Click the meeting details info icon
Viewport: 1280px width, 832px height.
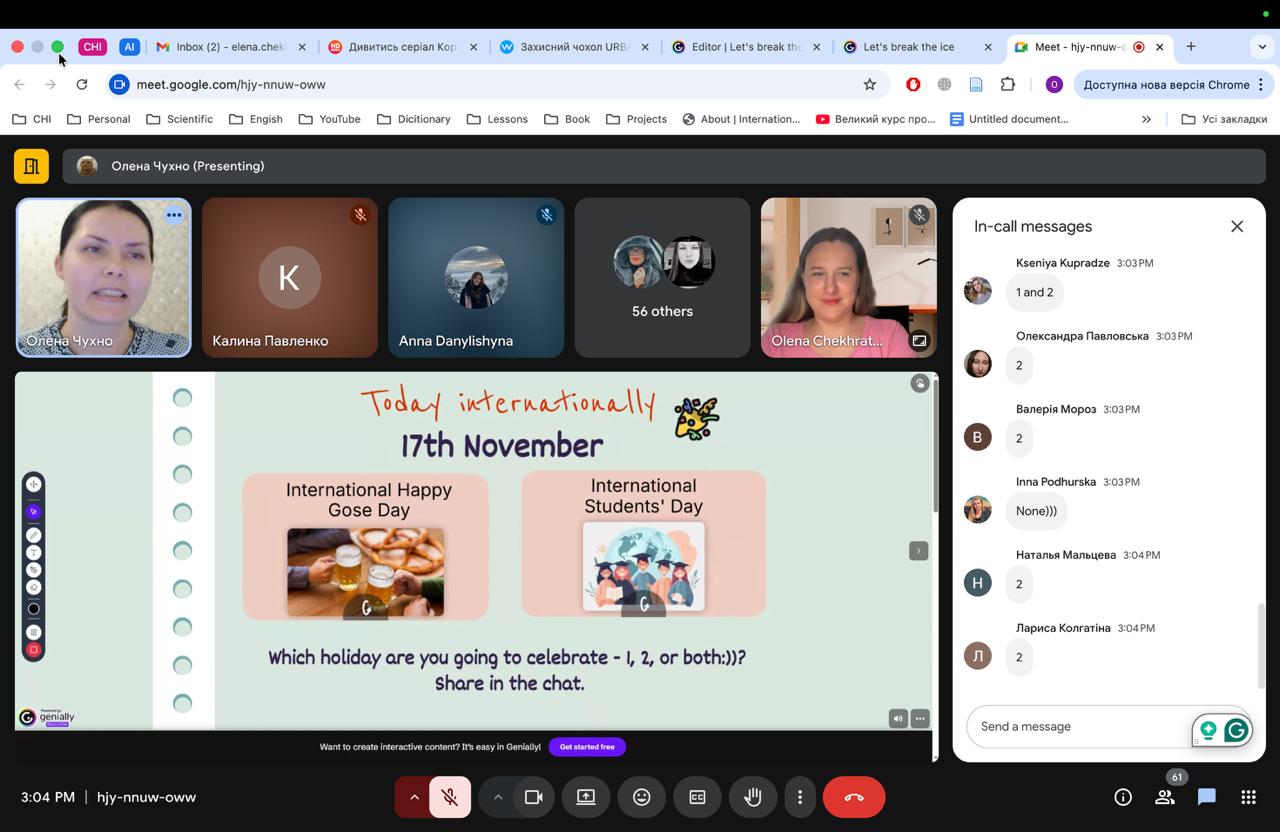coord(1123,797)
